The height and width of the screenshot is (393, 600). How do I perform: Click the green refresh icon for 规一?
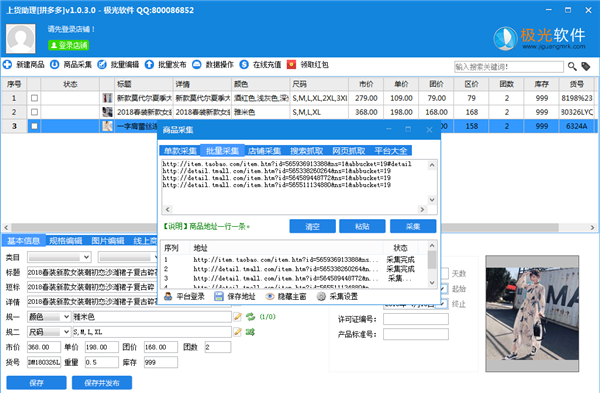pos(250,316)
